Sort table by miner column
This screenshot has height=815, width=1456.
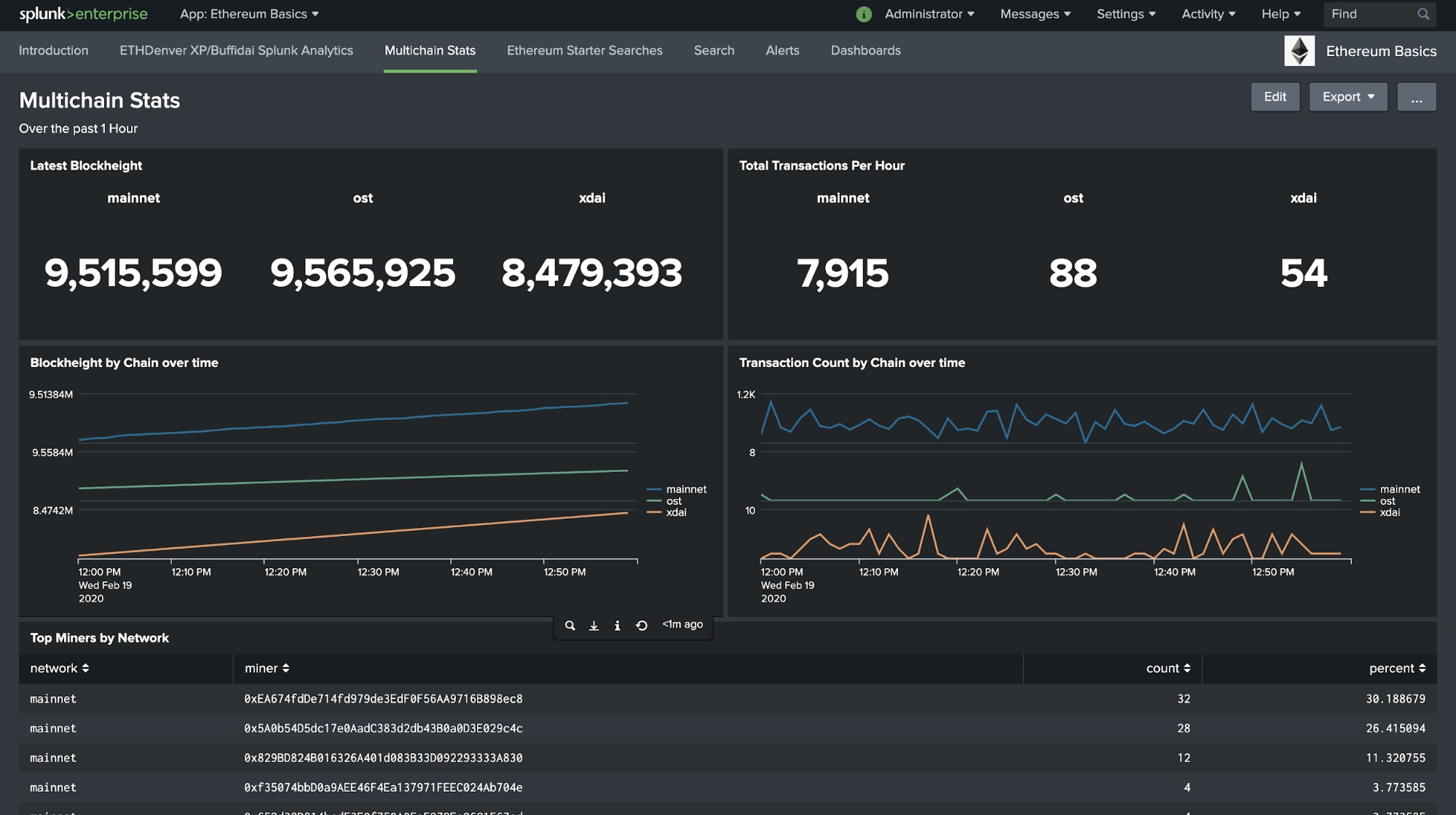point(267,668)
